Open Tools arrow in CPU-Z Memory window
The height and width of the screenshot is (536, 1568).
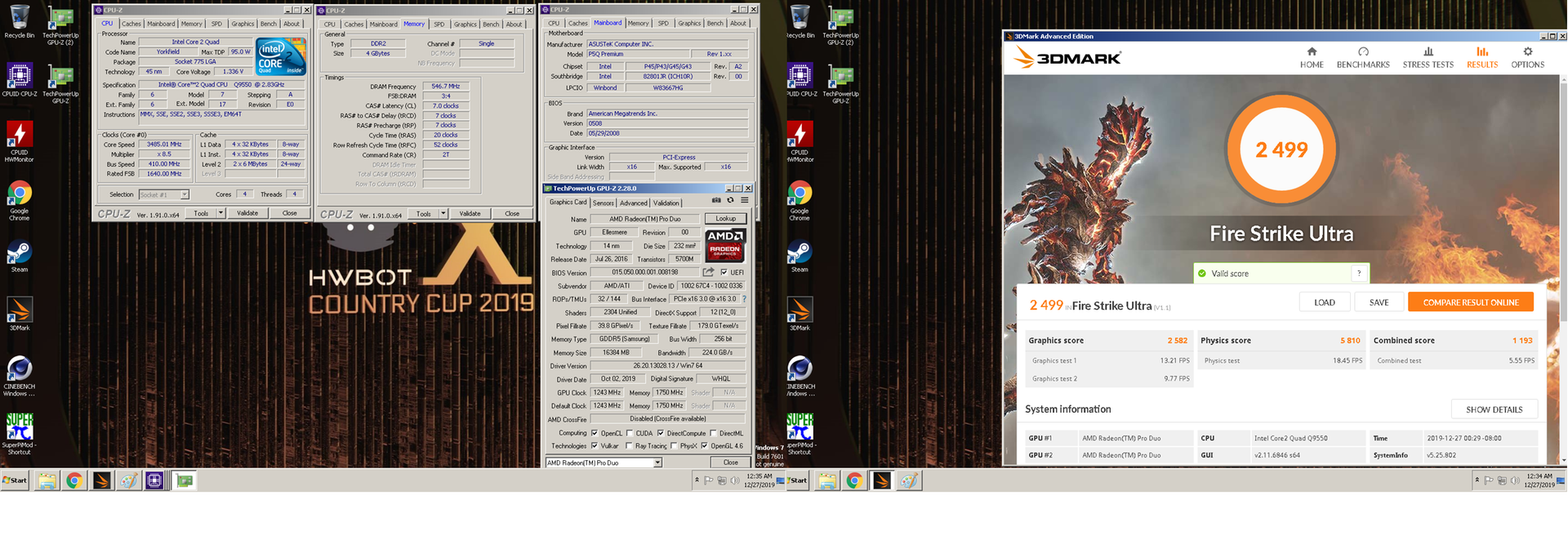[x=443, y=213]
